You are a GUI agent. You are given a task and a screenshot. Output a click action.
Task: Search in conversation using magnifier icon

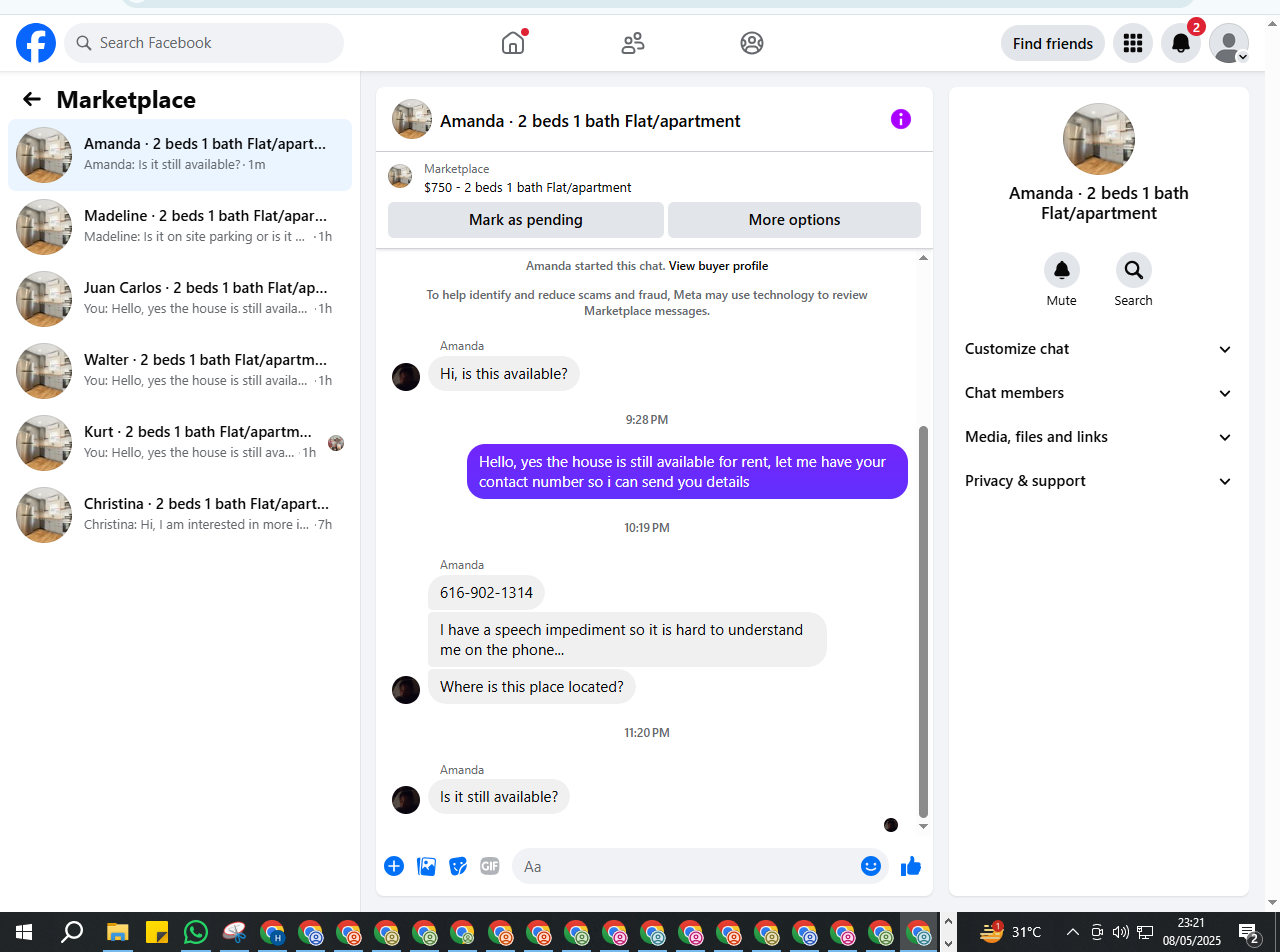(1134, 270)
